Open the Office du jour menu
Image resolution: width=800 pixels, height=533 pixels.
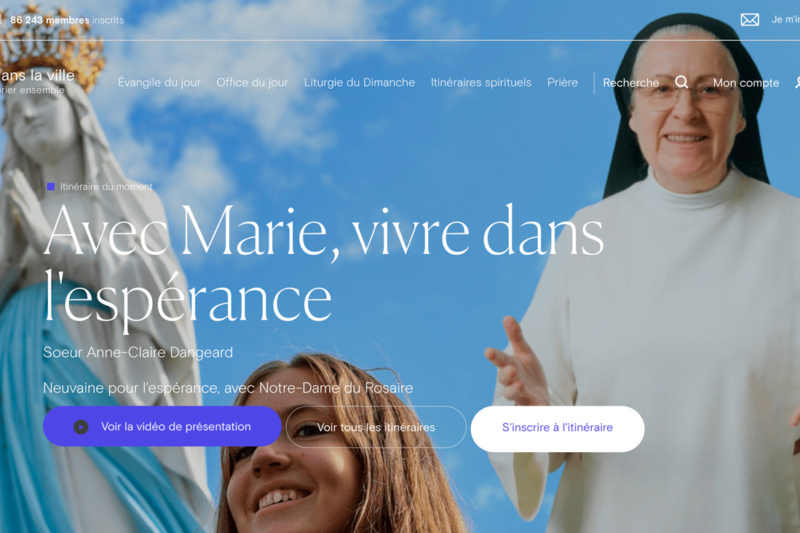(252, 83)
